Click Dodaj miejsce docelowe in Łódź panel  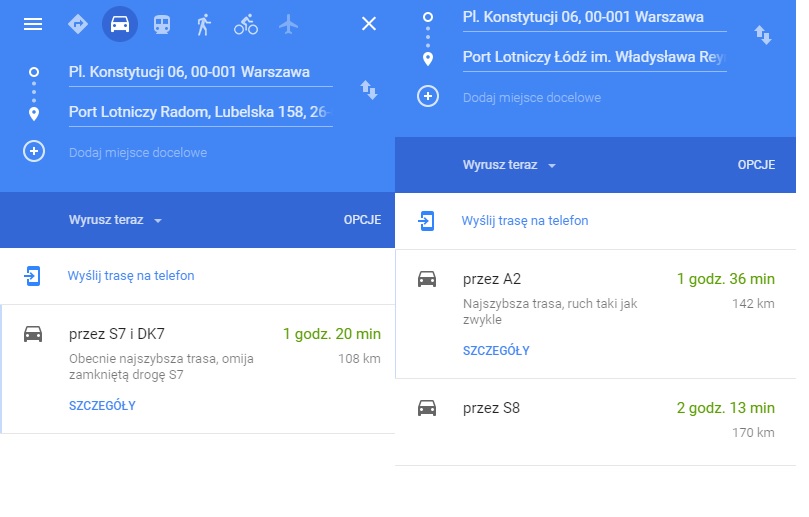[531, 98]
